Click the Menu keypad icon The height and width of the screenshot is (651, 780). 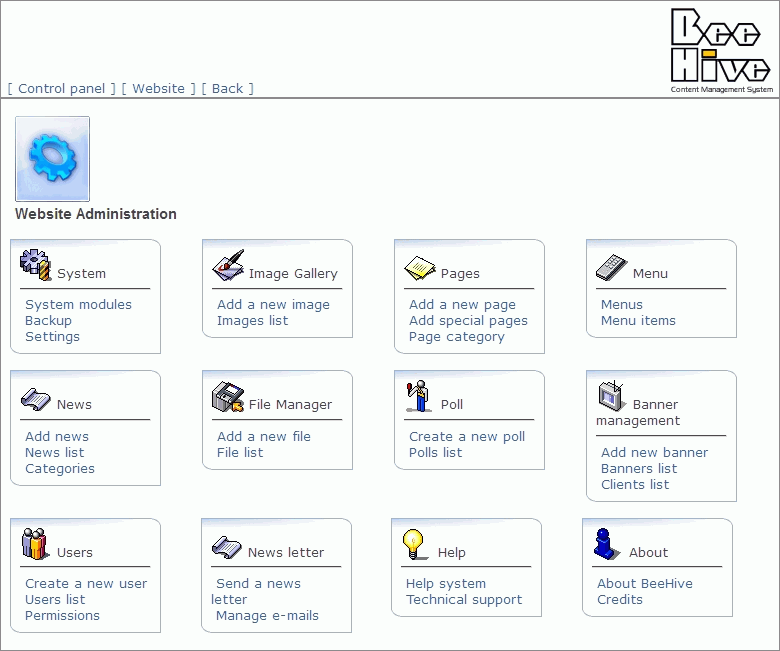(x=611, y=267)
